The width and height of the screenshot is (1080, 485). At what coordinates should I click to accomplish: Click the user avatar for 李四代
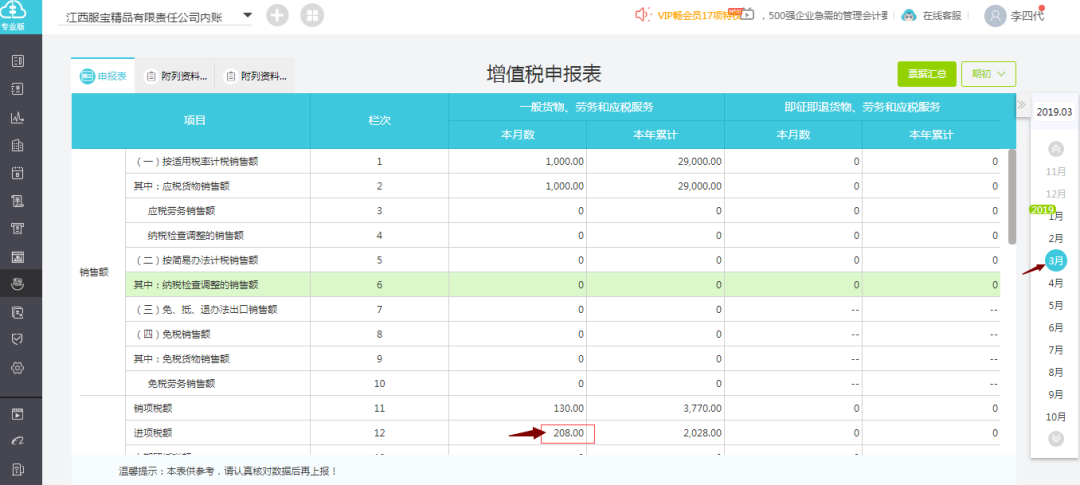point(995,16)
